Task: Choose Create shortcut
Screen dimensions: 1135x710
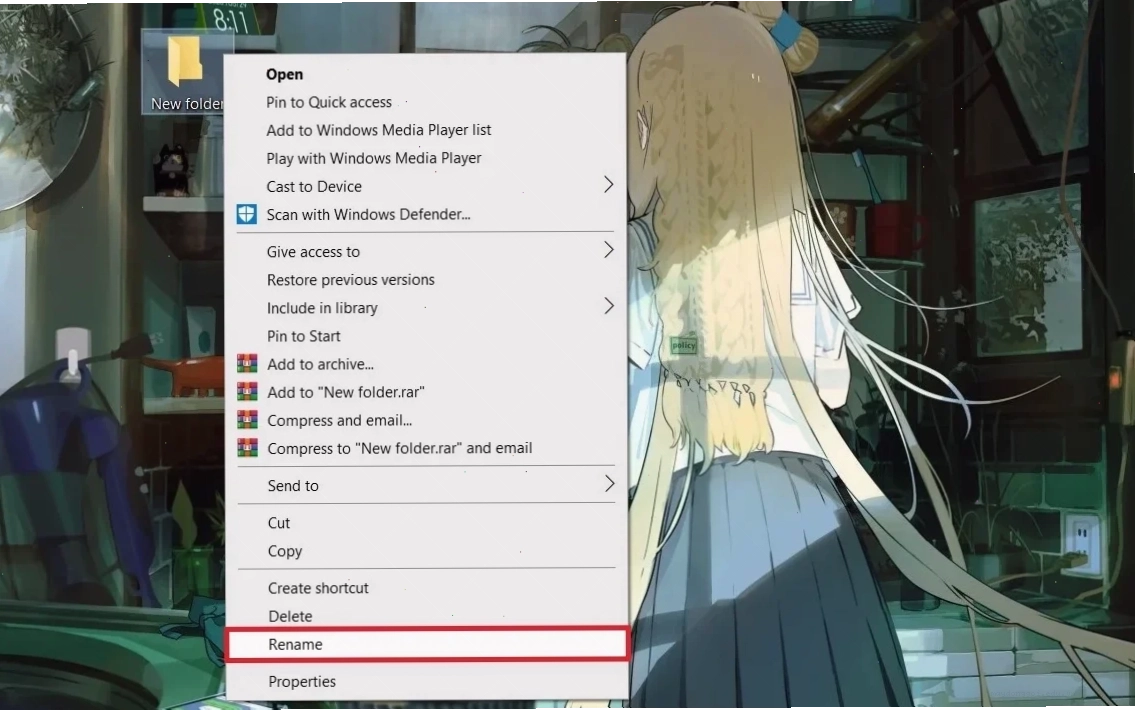Action: tap(426, 588)
